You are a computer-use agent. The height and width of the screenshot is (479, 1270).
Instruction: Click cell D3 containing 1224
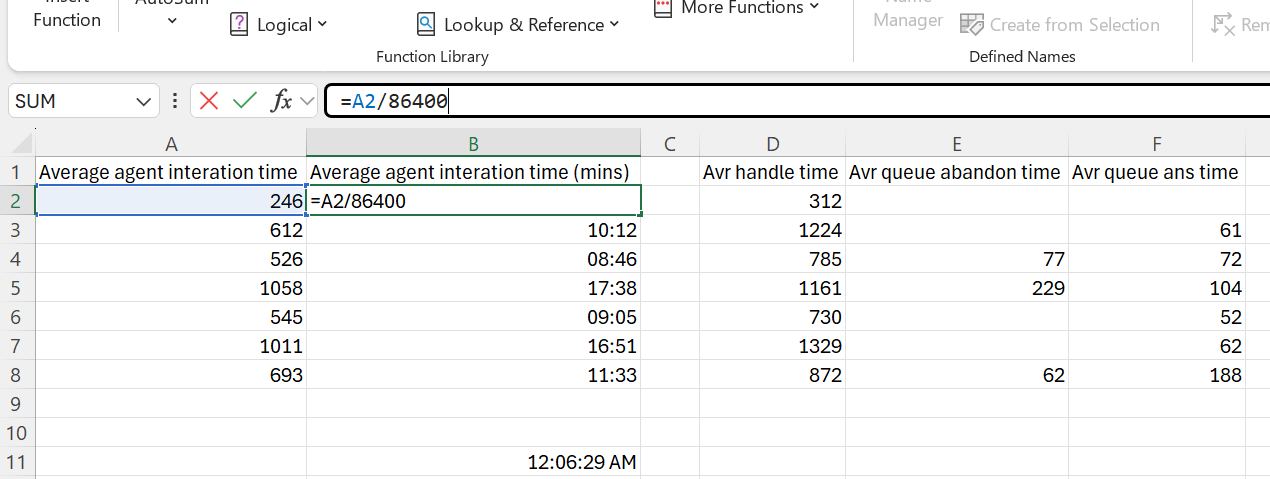point(772,230)
